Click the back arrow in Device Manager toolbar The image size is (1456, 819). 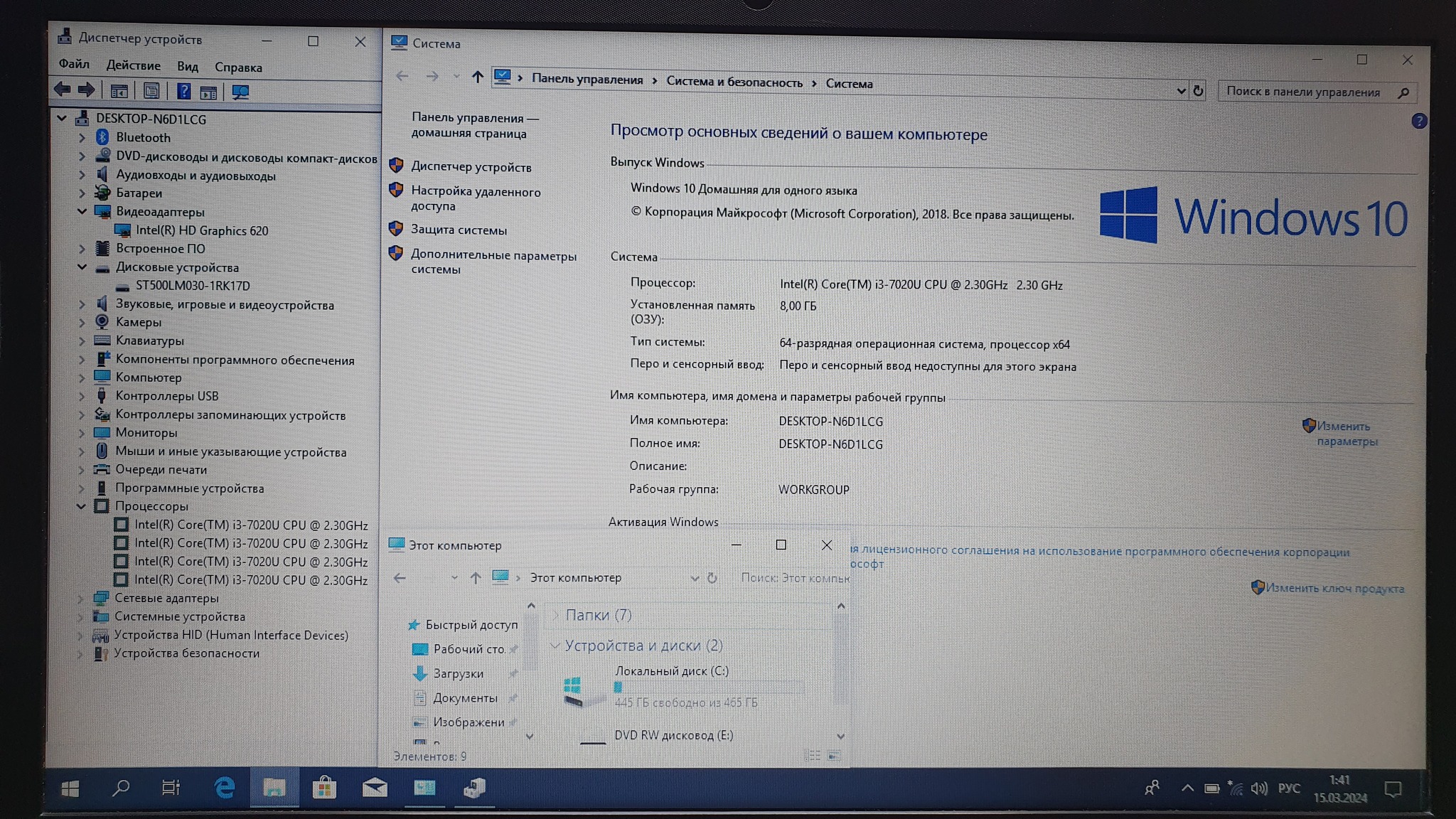pyautogui.click(x=63, y=90)
